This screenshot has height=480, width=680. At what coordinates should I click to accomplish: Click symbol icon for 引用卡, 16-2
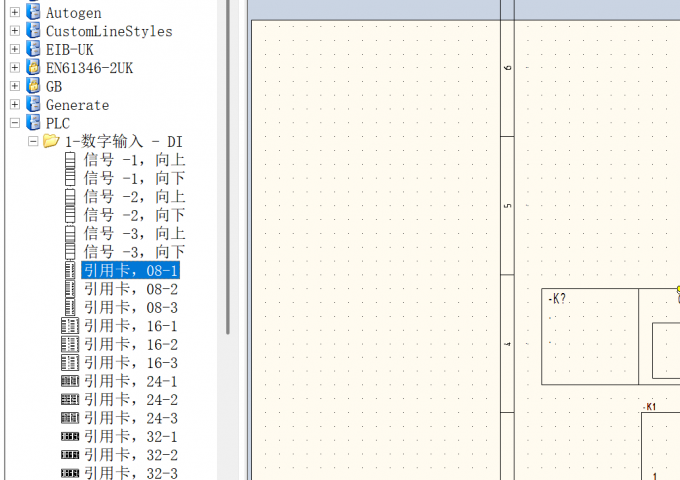[70, 344]
